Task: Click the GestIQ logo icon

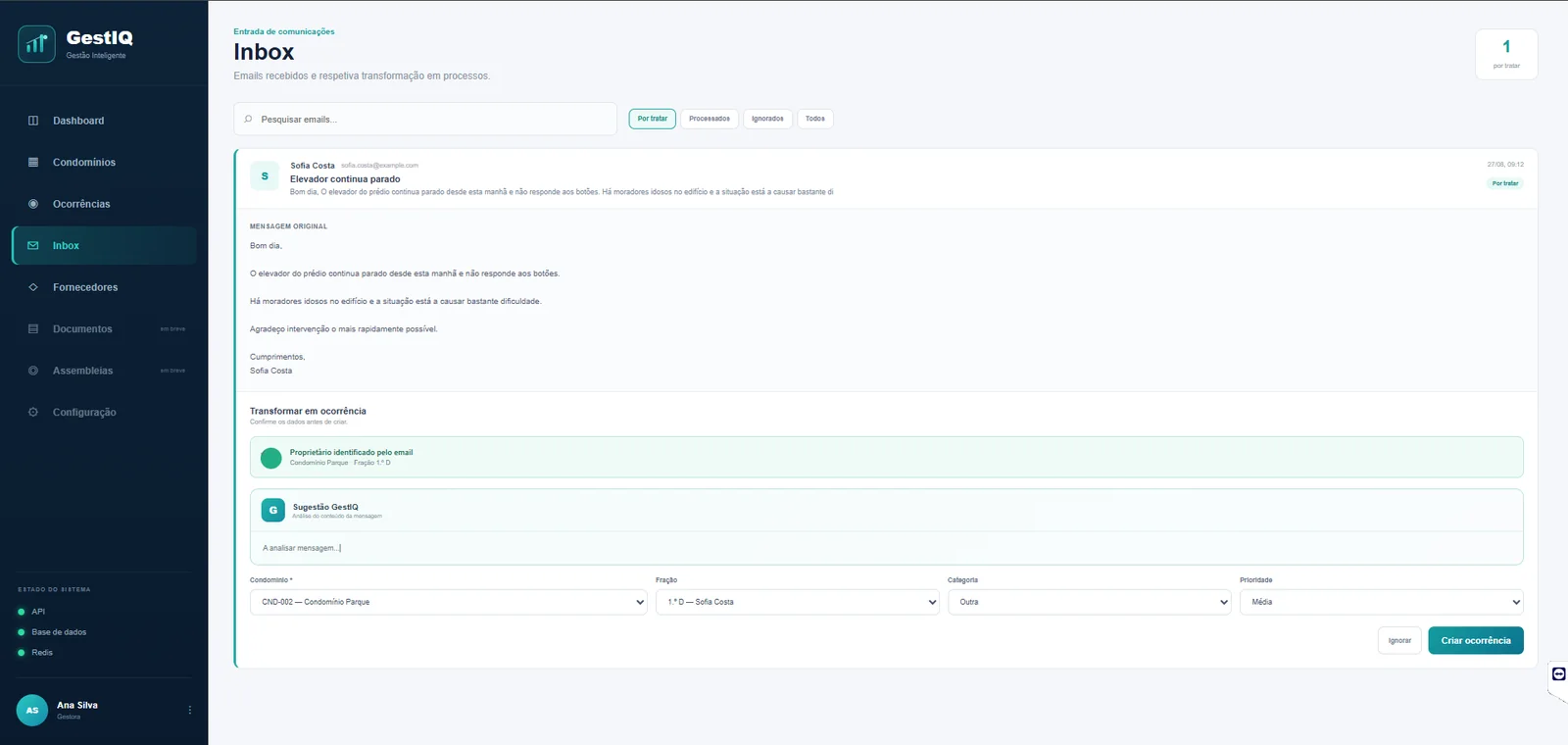Action: (x=36, y=44)
